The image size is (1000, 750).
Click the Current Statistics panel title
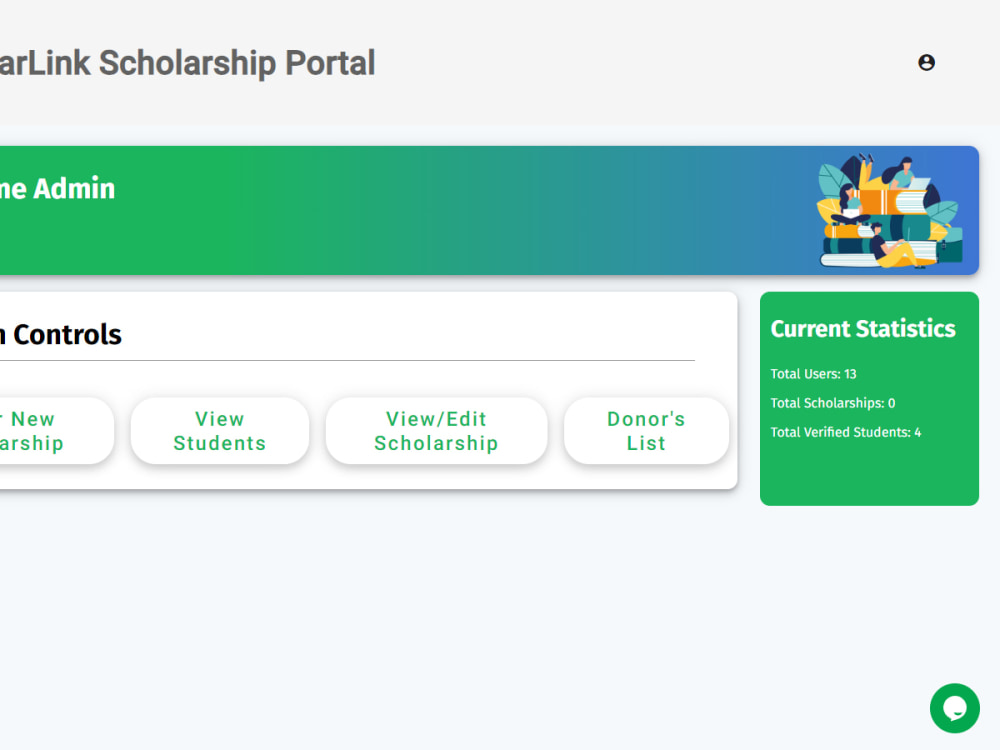pyautogui.click(x=863, y=328)
